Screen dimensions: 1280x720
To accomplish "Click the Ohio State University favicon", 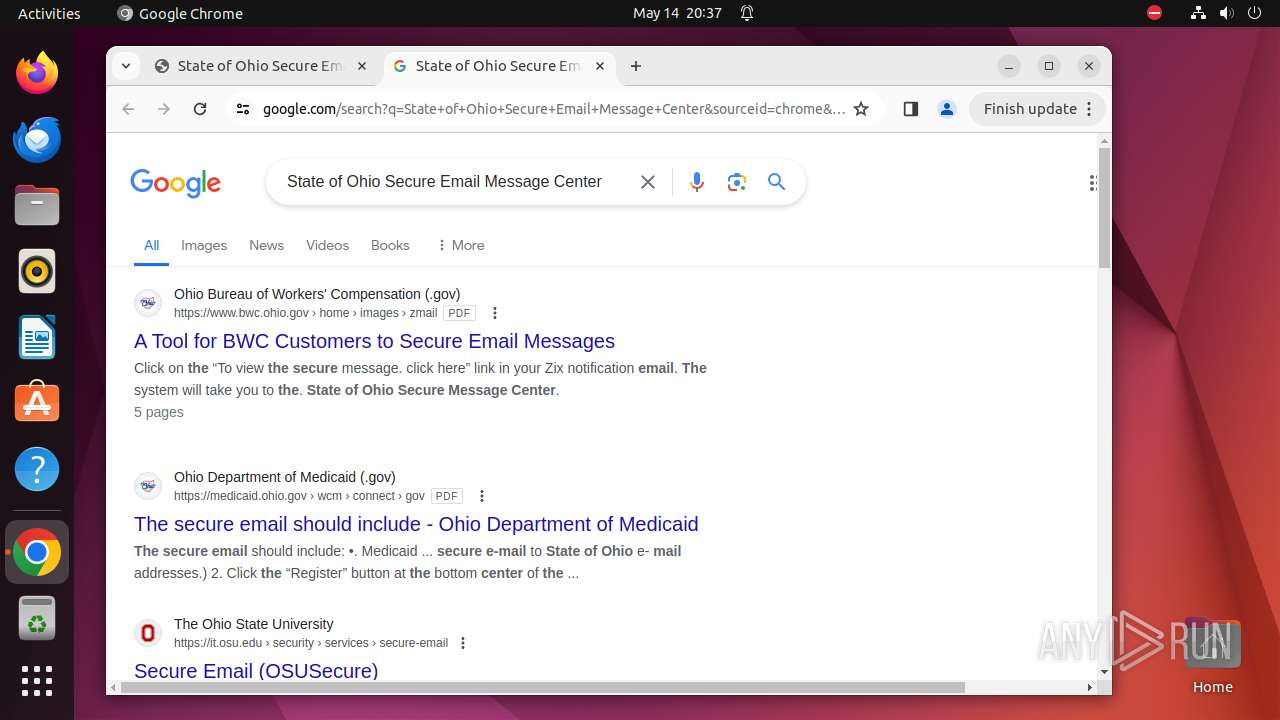I will [x=148, y=633].
